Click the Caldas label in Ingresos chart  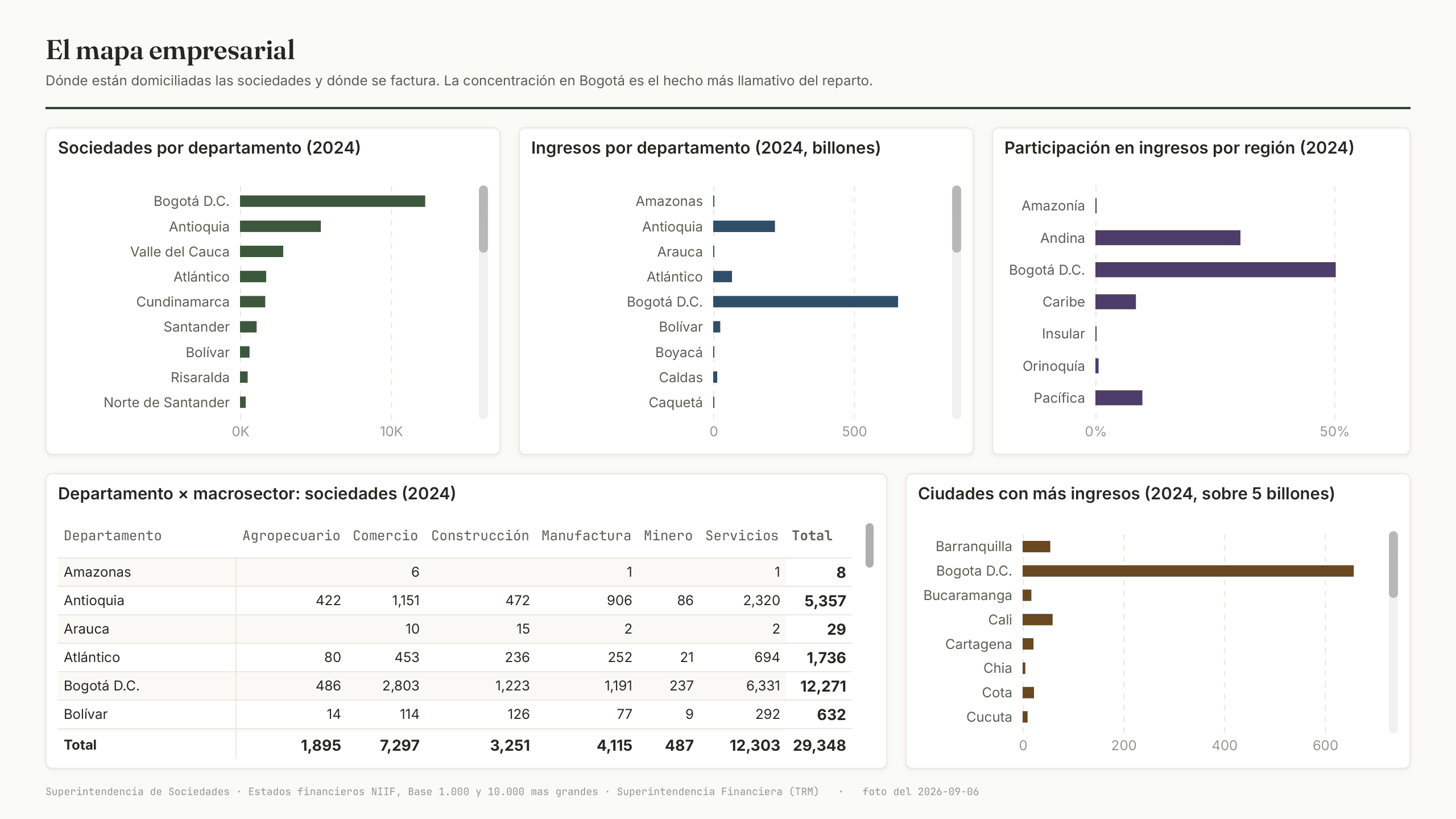[681, 378]
